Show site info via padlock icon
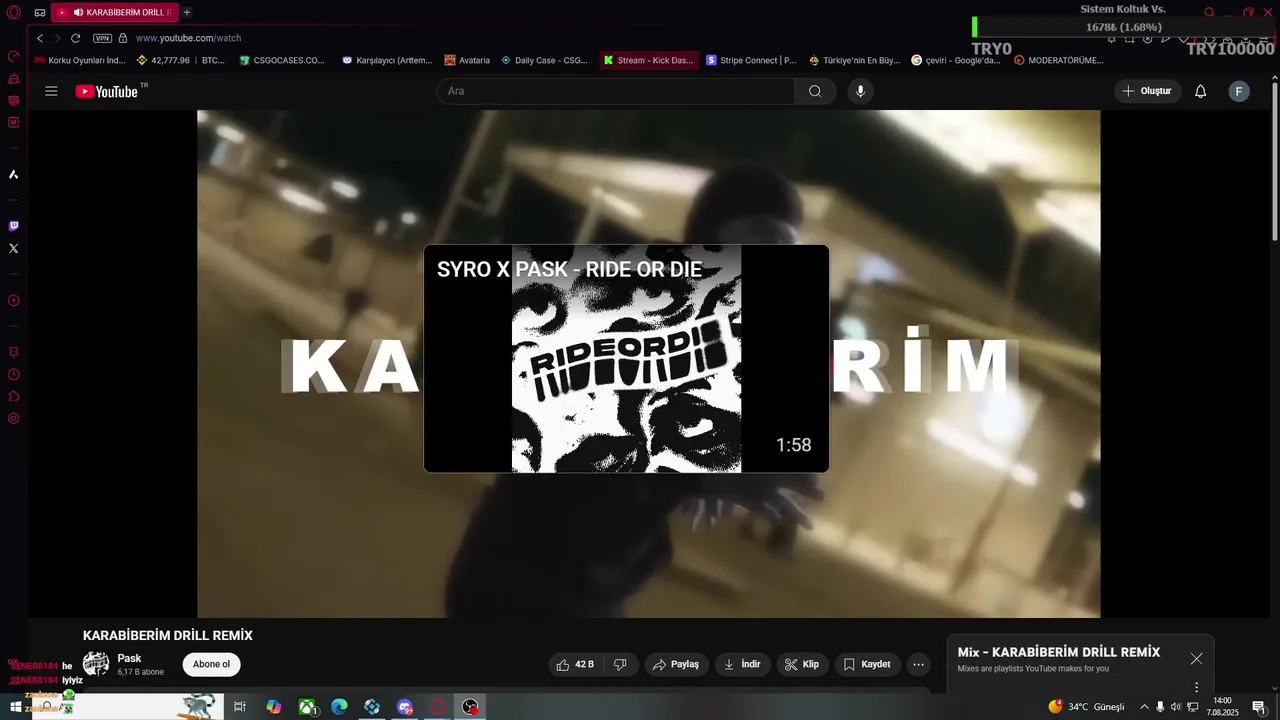The width and height of the screenshot is (1280, 720). point(123,38)
